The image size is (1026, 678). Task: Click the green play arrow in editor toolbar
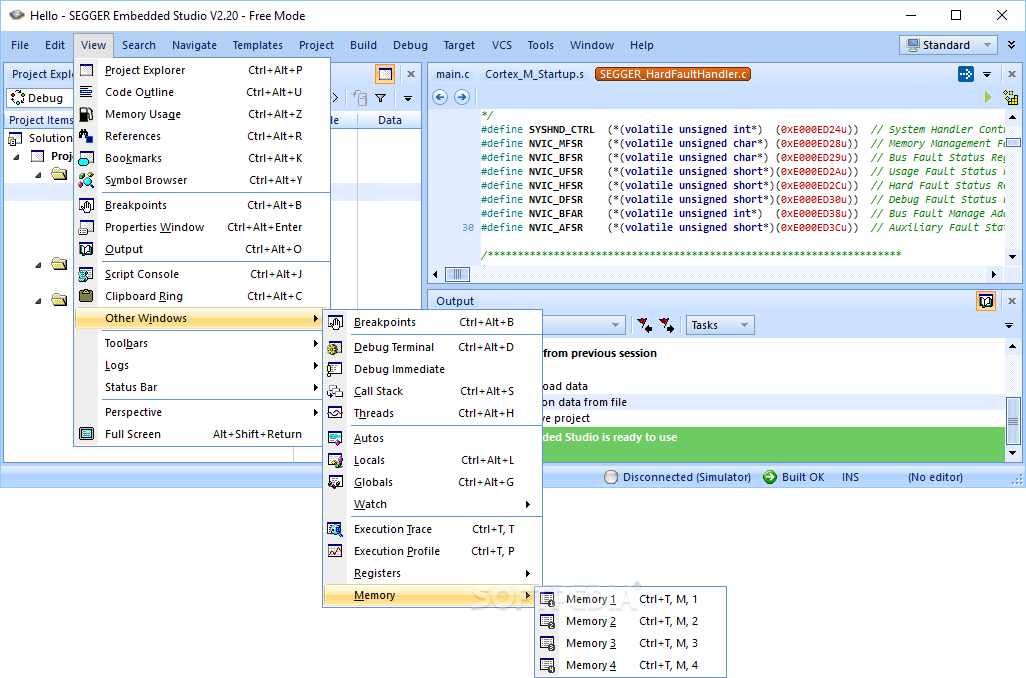click(x=988, y=98)
